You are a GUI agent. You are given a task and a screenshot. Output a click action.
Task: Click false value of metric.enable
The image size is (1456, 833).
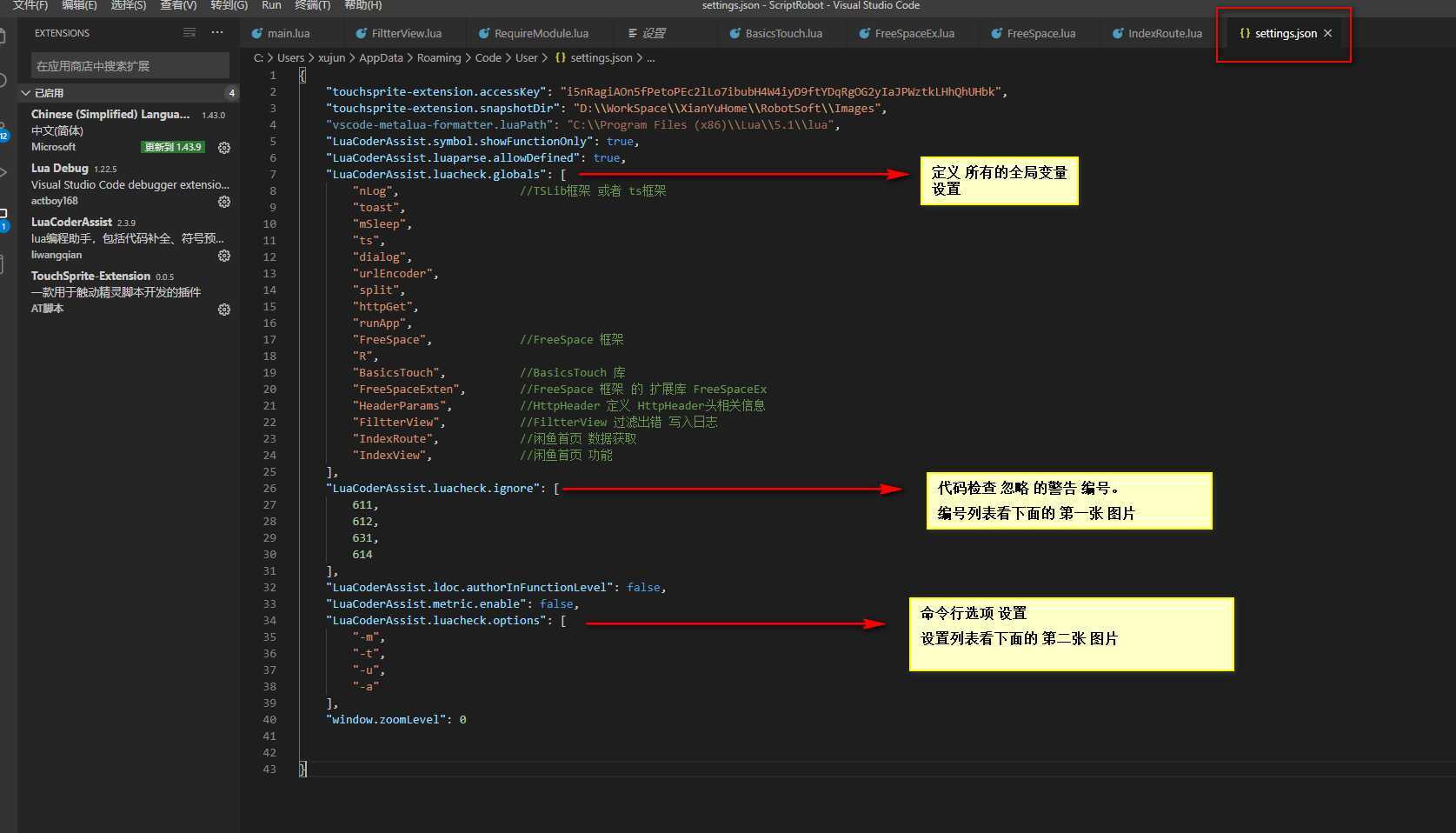(556, 603)
